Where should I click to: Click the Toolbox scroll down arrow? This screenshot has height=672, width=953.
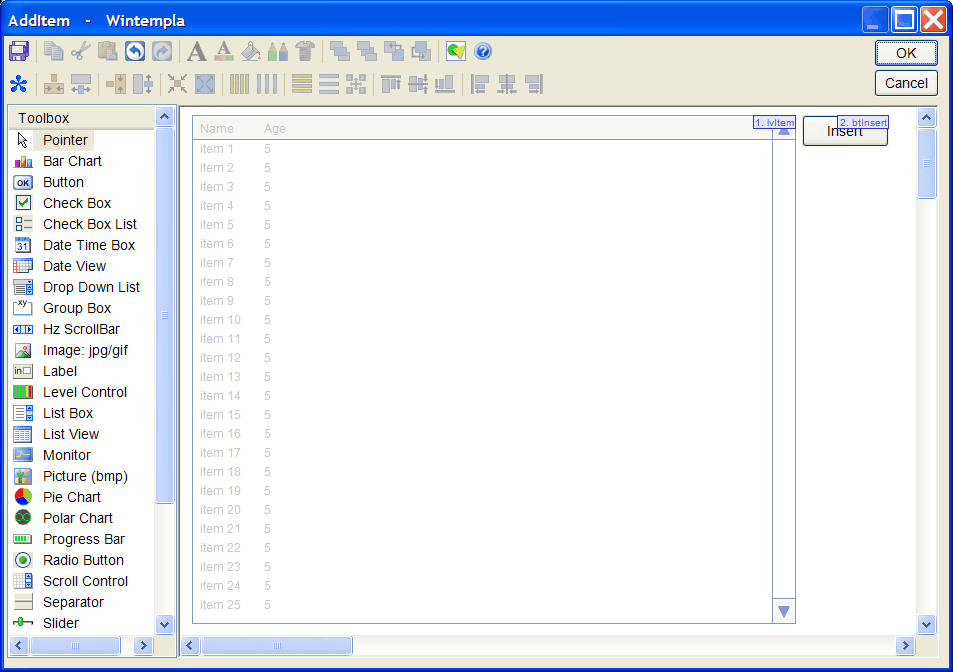pos(164,624)
